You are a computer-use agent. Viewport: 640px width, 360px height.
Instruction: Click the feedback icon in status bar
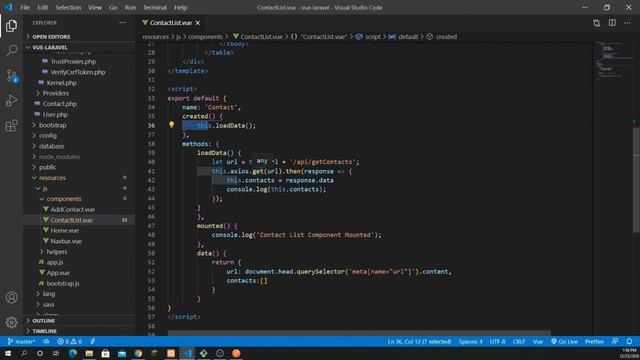coord(615,341)
